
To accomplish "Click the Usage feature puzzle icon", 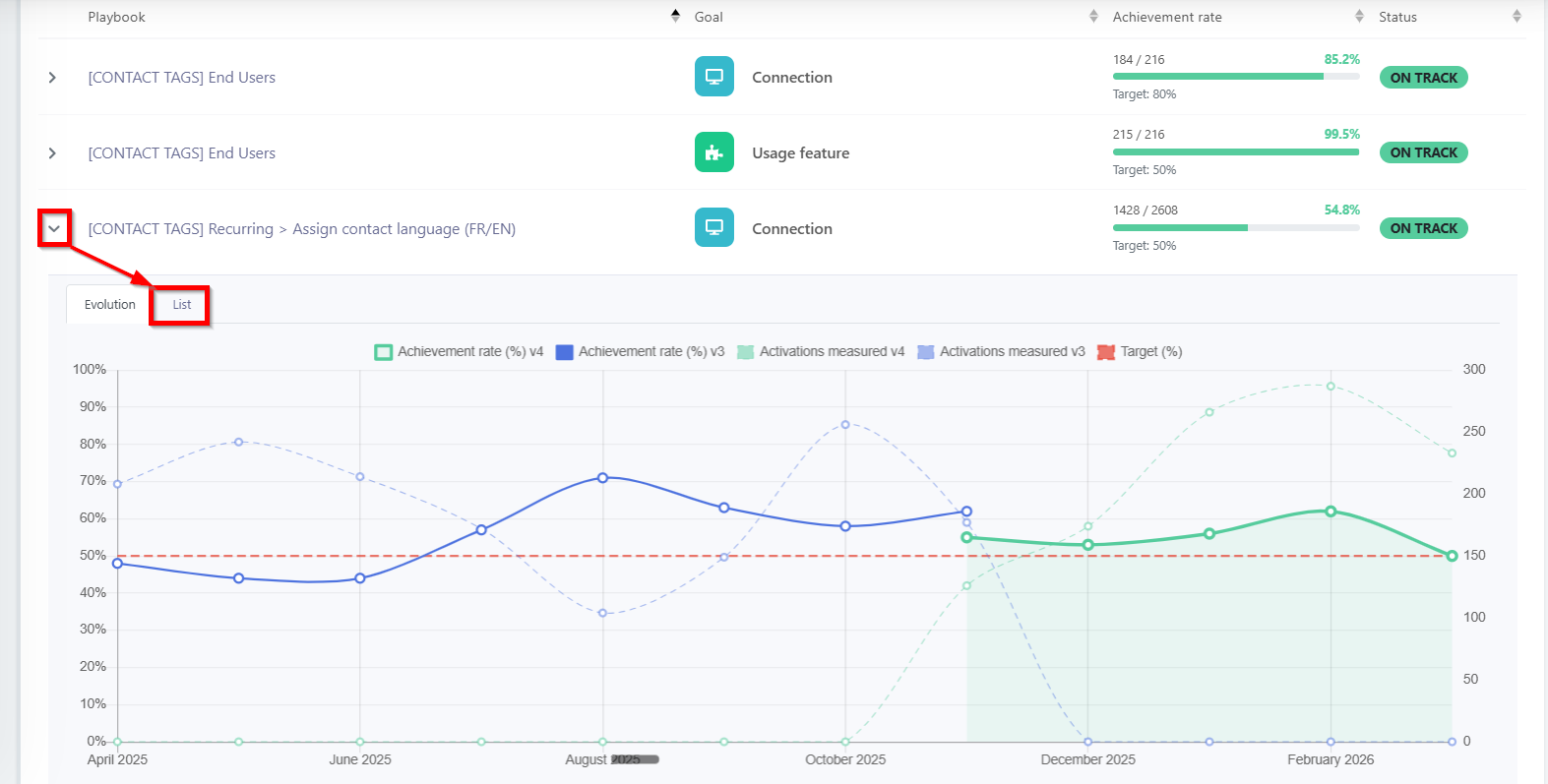I will (714, 152).
